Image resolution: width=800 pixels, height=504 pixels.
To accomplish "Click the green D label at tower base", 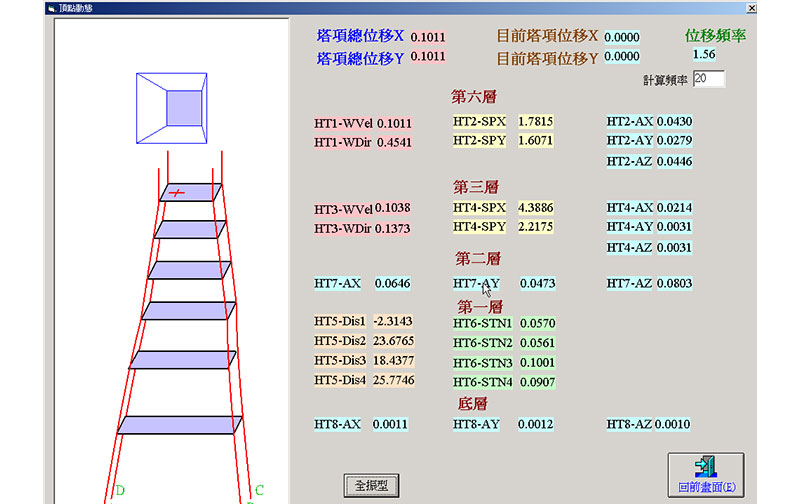I will click(120, 490).
